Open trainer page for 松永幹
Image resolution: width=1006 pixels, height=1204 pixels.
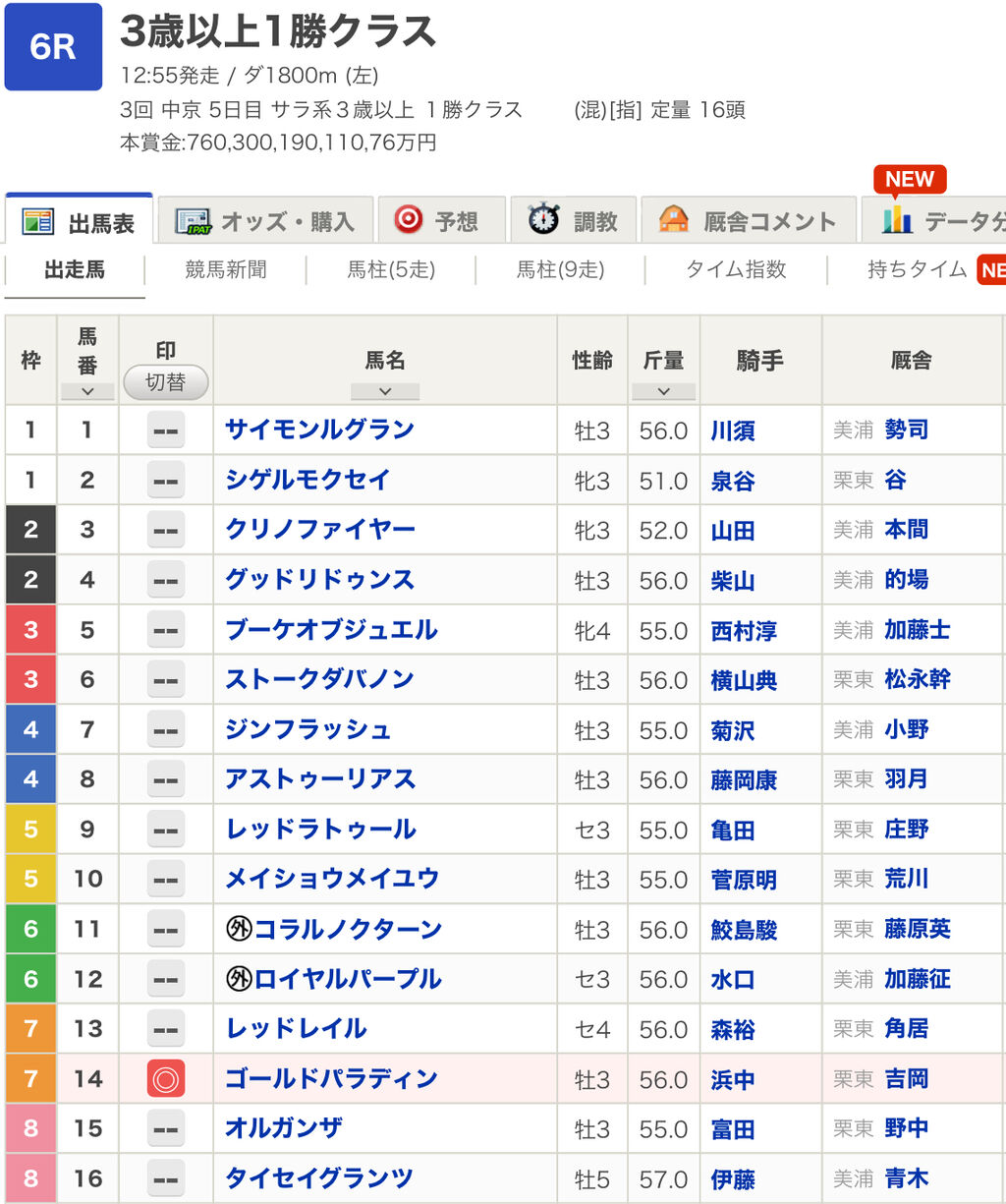917,679
